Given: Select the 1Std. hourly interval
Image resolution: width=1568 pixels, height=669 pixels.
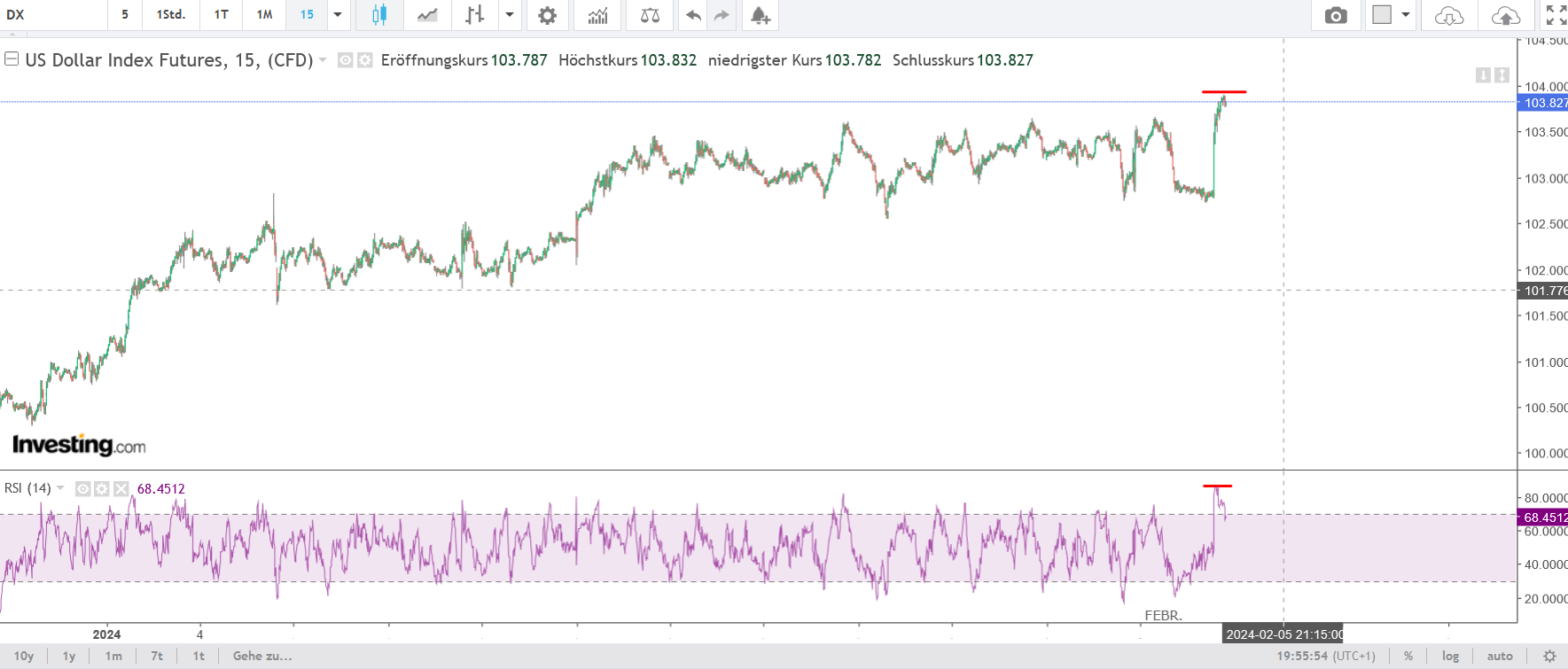Looking at the screenshot, I should pyautogui.click(x=171, y=15).
